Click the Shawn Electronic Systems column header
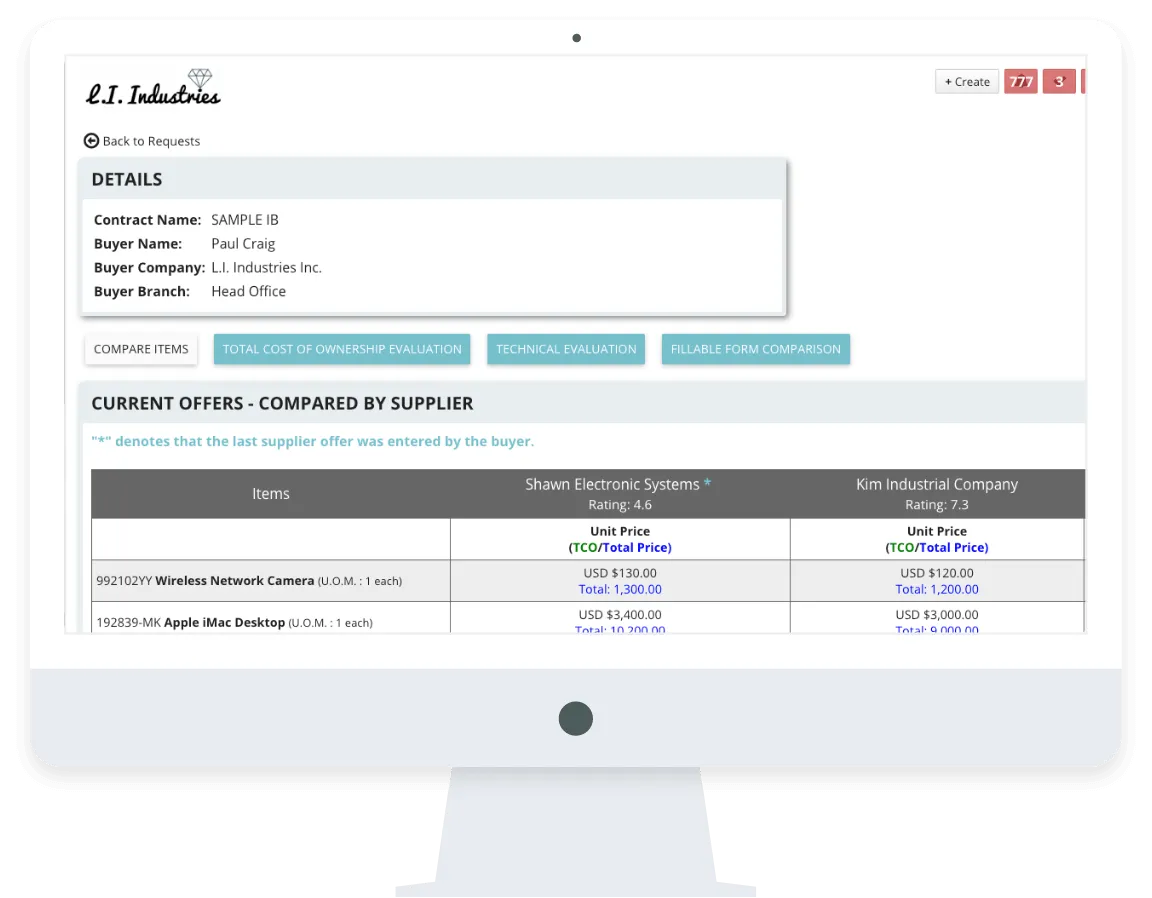 (x=619, y=494)
